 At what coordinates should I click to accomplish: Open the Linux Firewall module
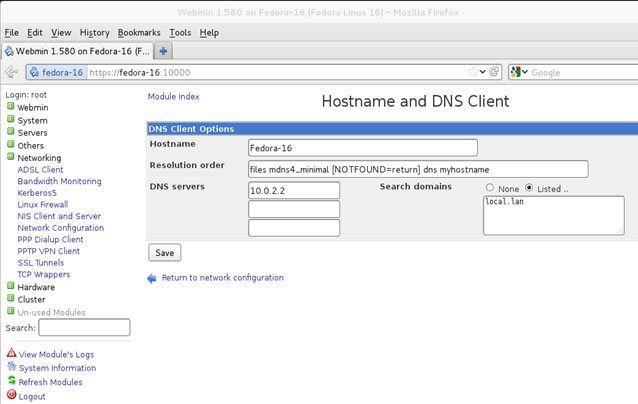click(43, 205)
